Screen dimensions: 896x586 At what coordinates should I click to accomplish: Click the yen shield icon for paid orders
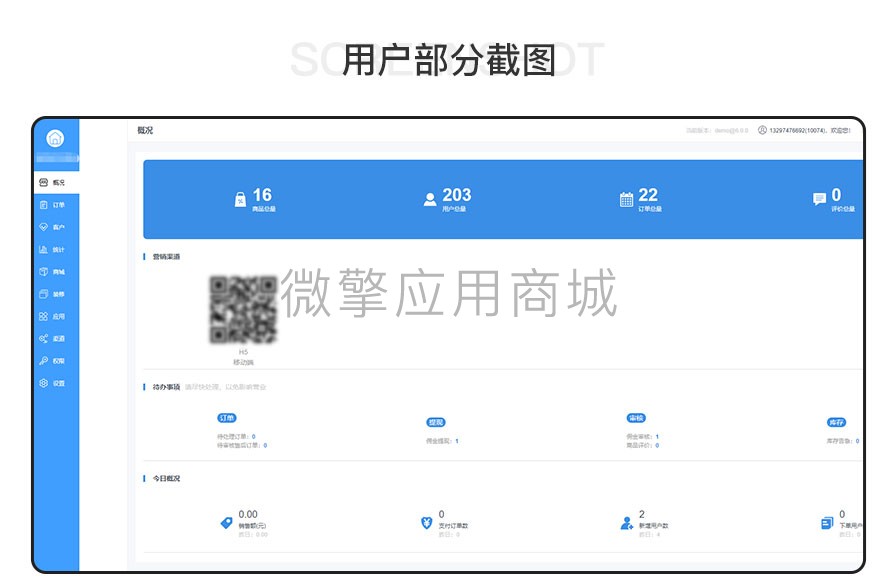tap(426, 523)
